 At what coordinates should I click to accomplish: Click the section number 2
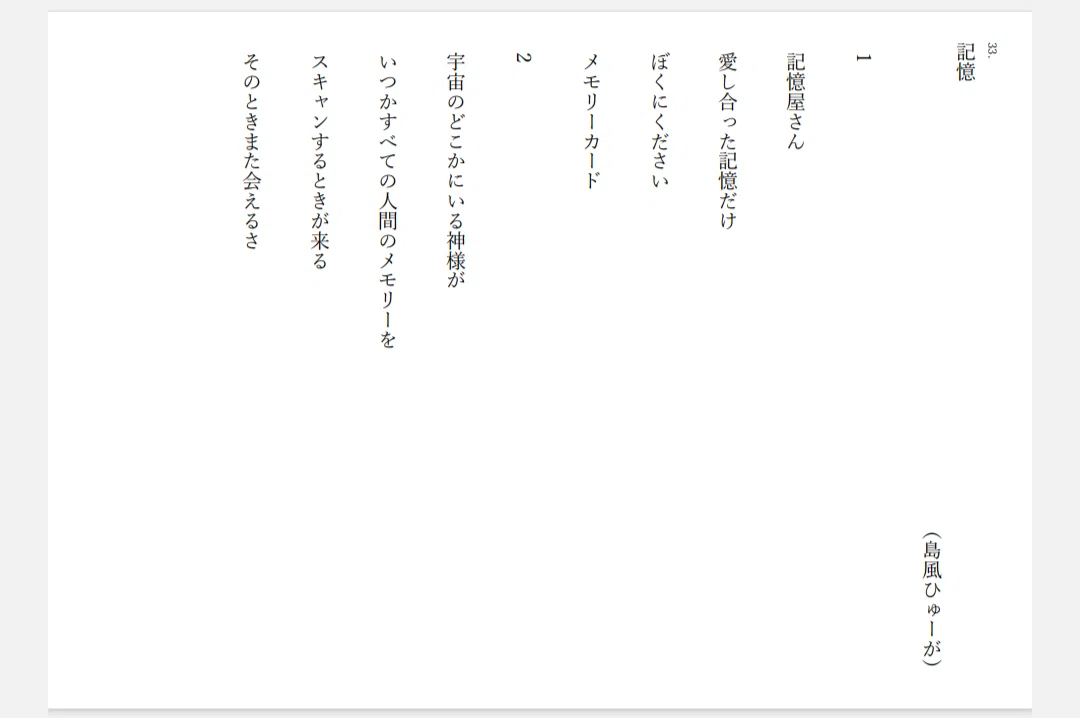523,58
